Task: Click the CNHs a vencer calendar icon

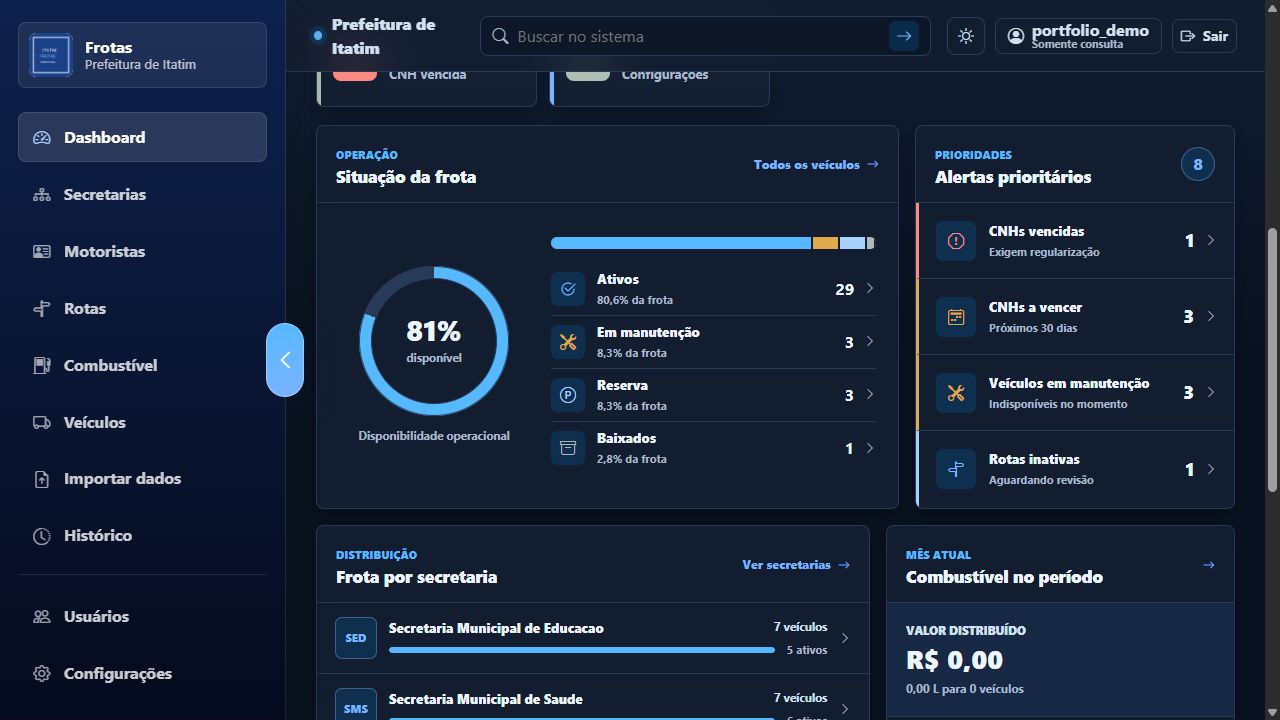Action: pyautogui.click(x=956, y=317)
